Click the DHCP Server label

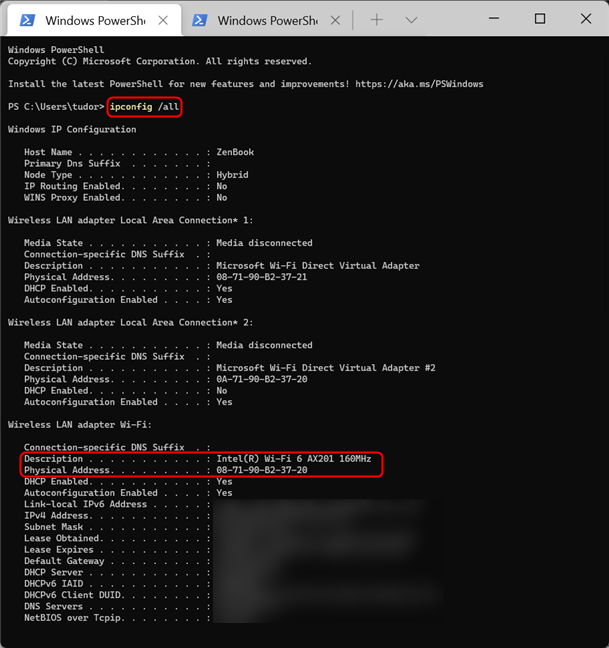[x=53, y=572]
